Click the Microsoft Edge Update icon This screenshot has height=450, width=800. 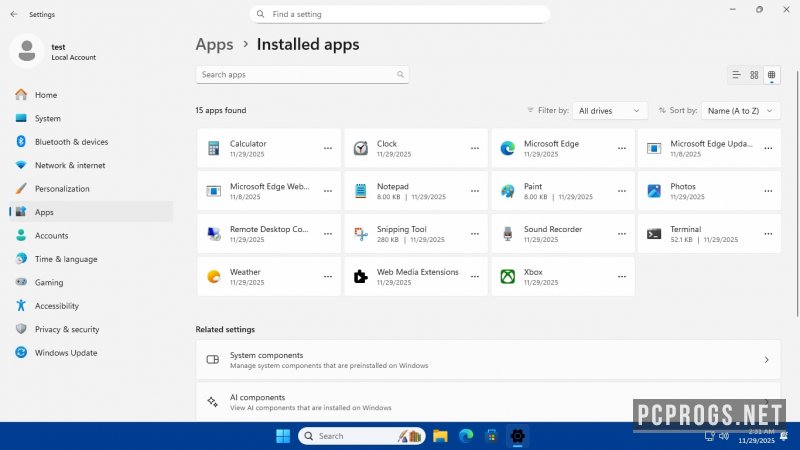coord(654,148)
